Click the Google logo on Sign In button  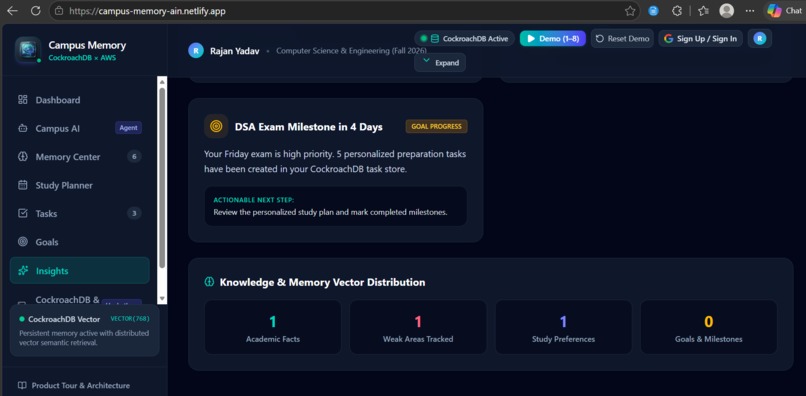(x=668, y=39)
